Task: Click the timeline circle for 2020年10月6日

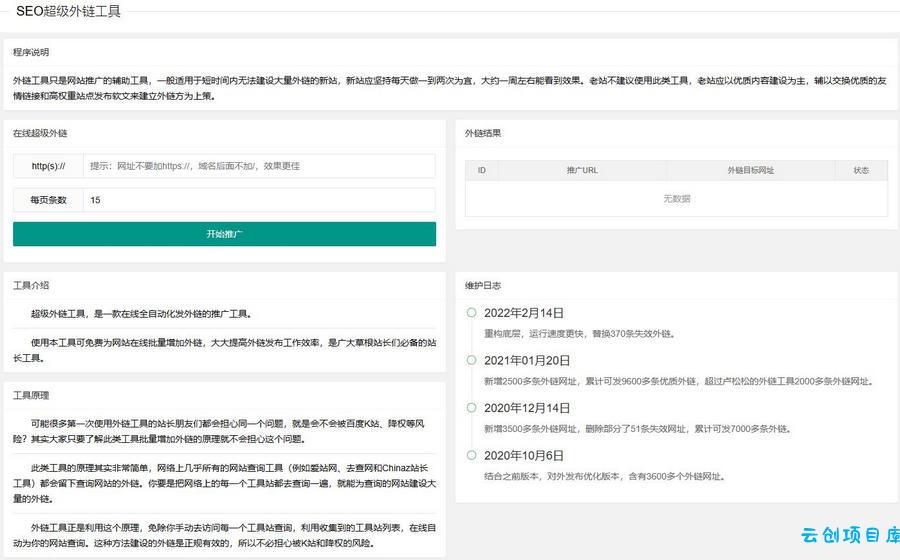Action: [x=471, y=456]
